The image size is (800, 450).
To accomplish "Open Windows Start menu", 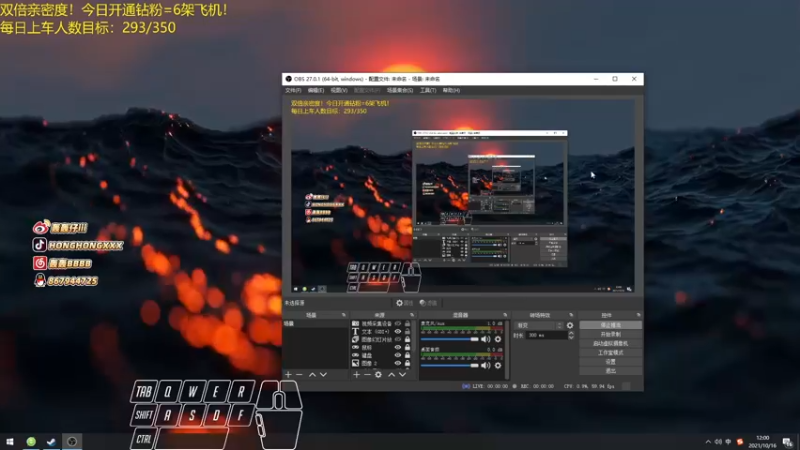I will click(x=10, y=441).
